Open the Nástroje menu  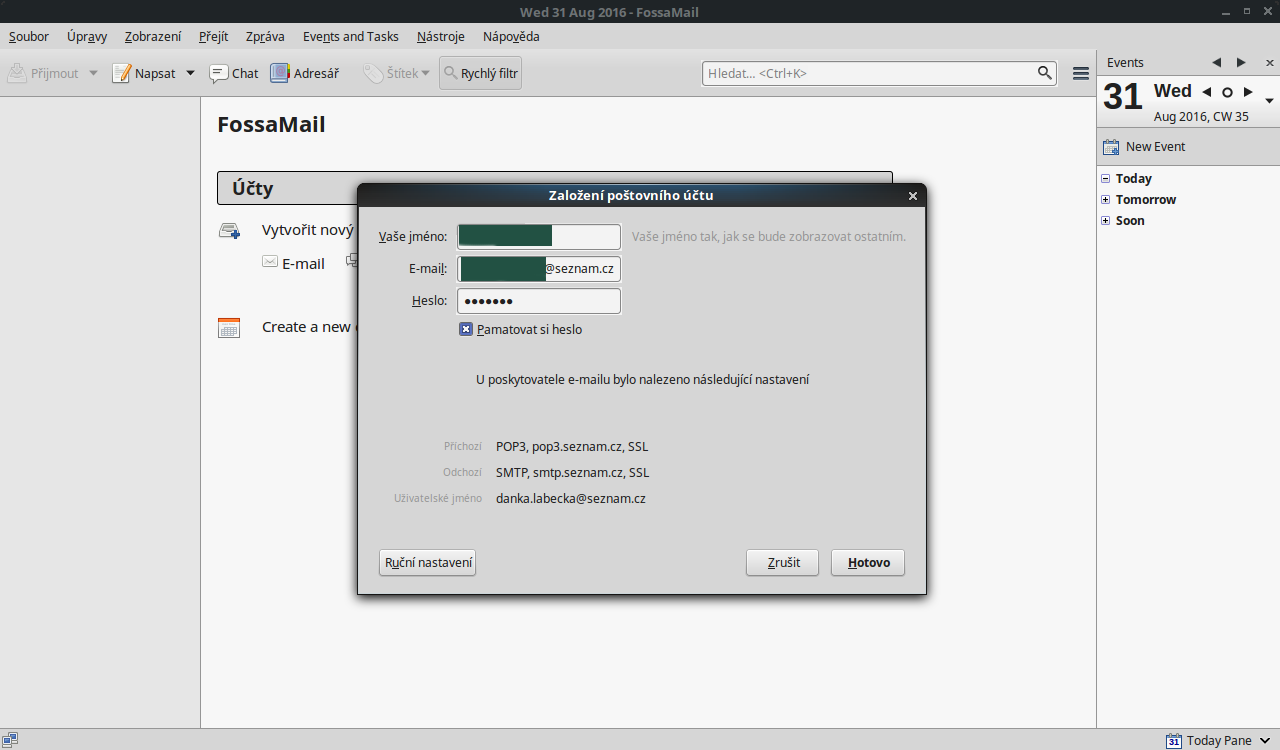(441, 36)
